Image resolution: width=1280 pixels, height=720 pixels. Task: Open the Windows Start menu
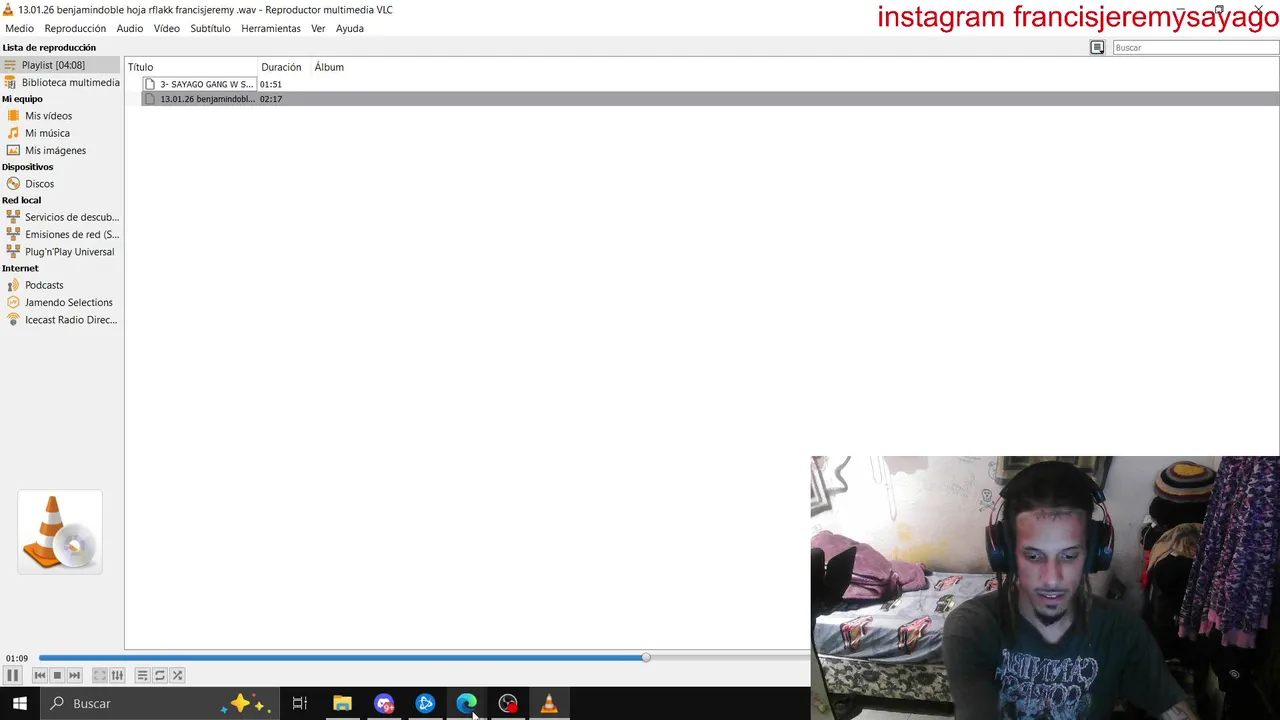pos(20,703)
